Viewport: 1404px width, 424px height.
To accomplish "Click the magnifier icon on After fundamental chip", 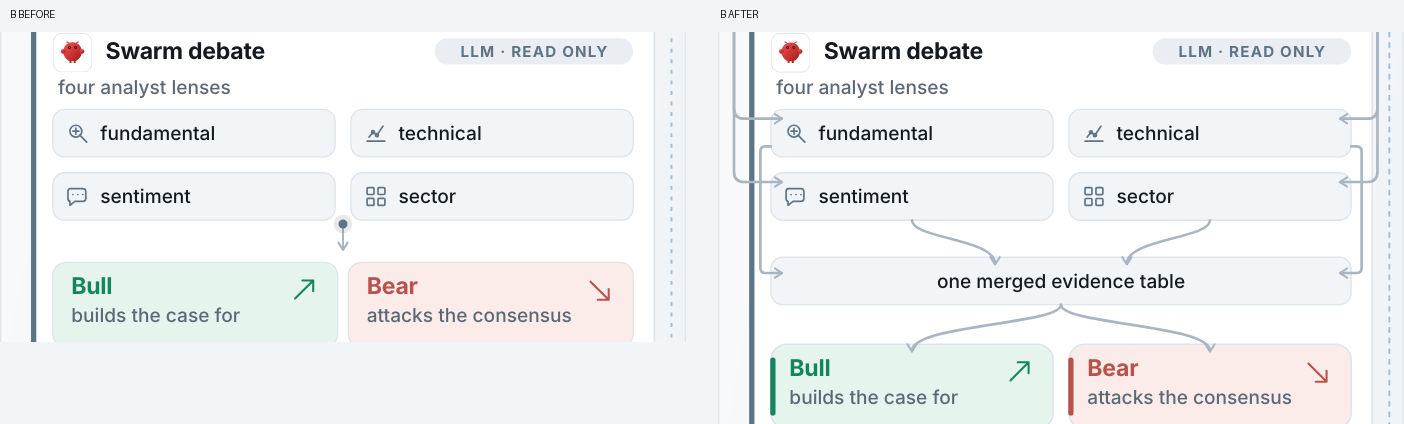I will pyautogui.click(x=796, y=134).
